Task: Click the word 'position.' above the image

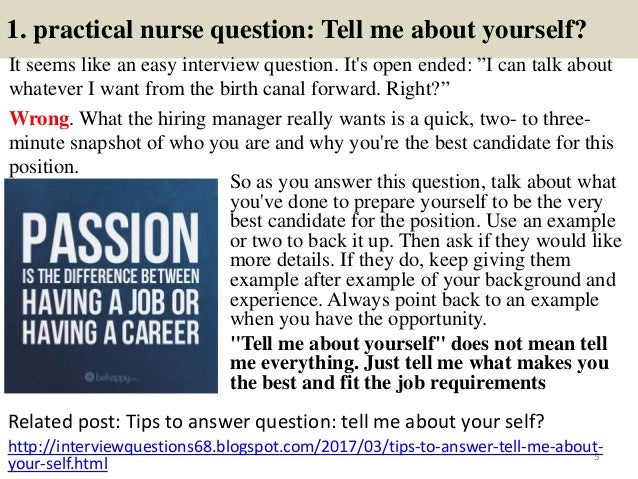Action: tap(44, 167)
